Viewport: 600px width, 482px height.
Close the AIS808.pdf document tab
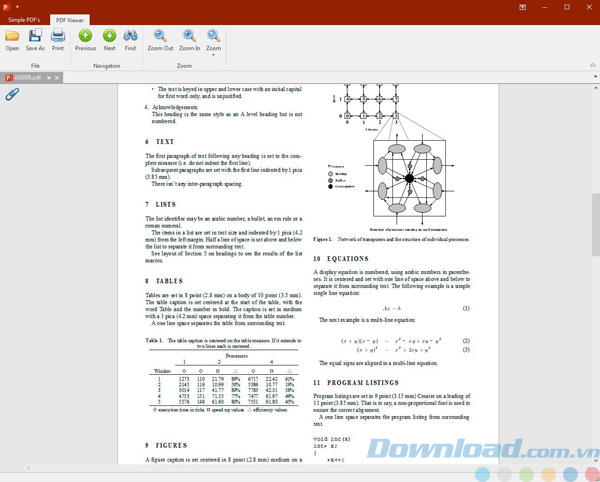pos(57,78)
